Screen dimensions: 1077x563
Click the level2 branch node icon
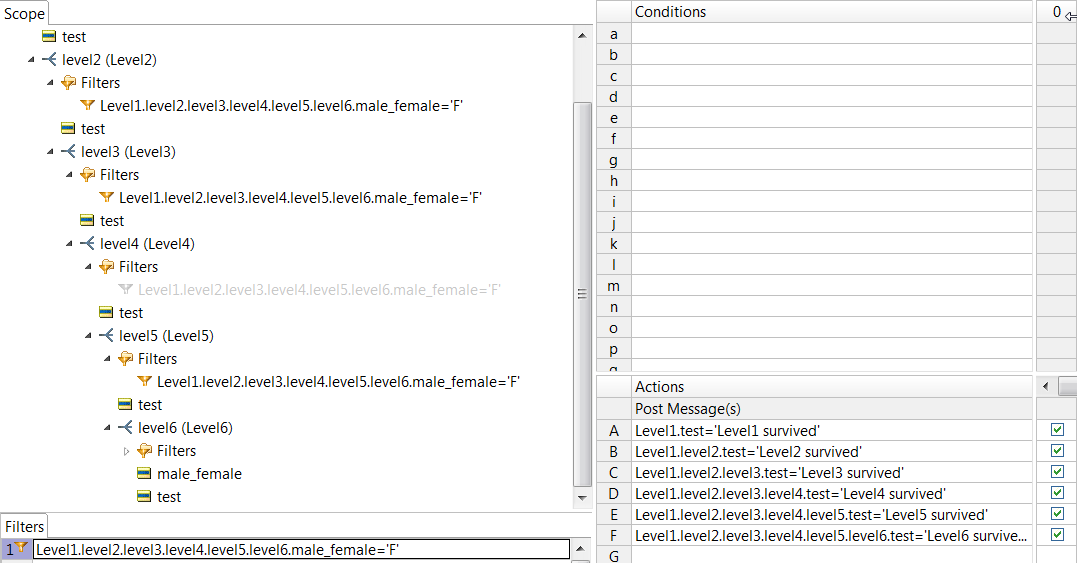coord(49,60)
